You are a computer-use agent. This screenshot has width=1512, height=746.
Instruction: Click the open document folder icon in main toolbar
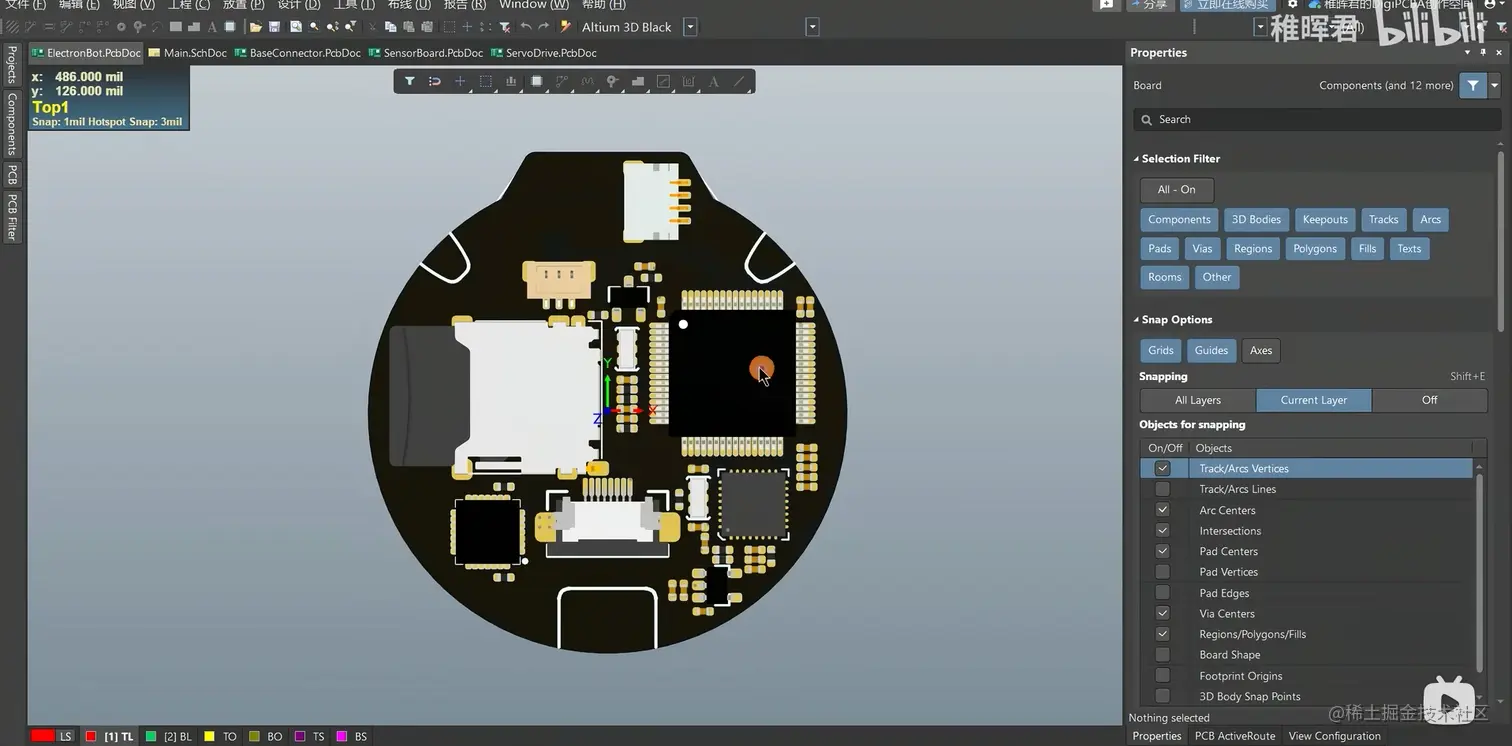(x=256, y=27)
